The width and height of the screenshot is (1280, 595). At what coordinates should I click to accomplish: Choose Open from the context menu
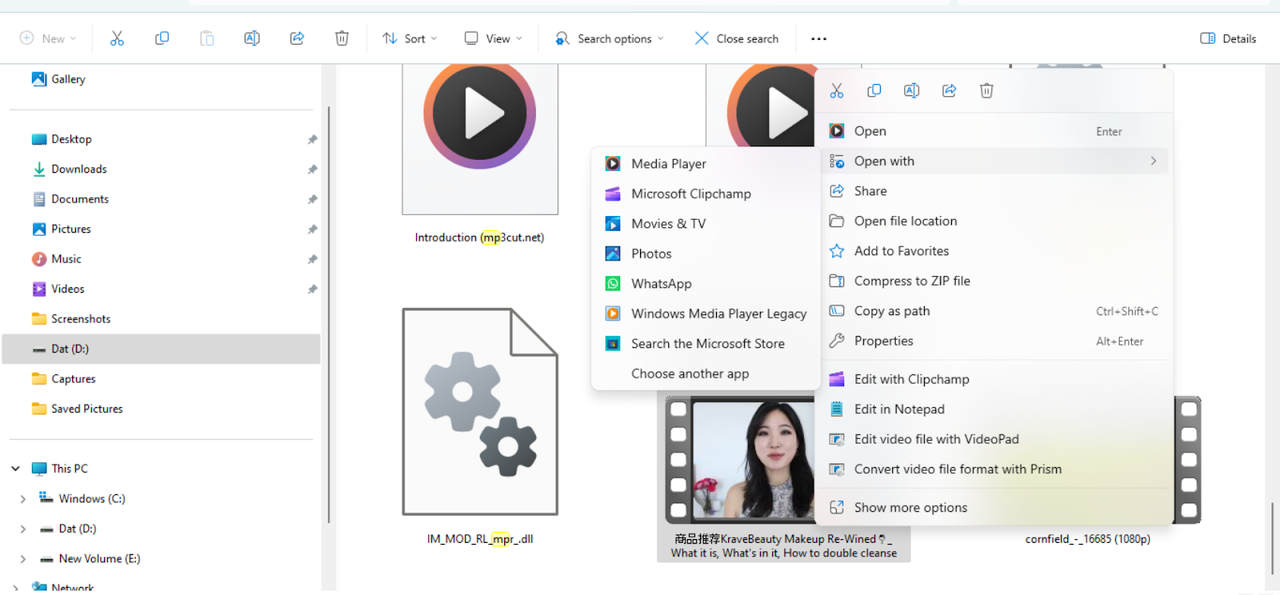pos(995,131)
